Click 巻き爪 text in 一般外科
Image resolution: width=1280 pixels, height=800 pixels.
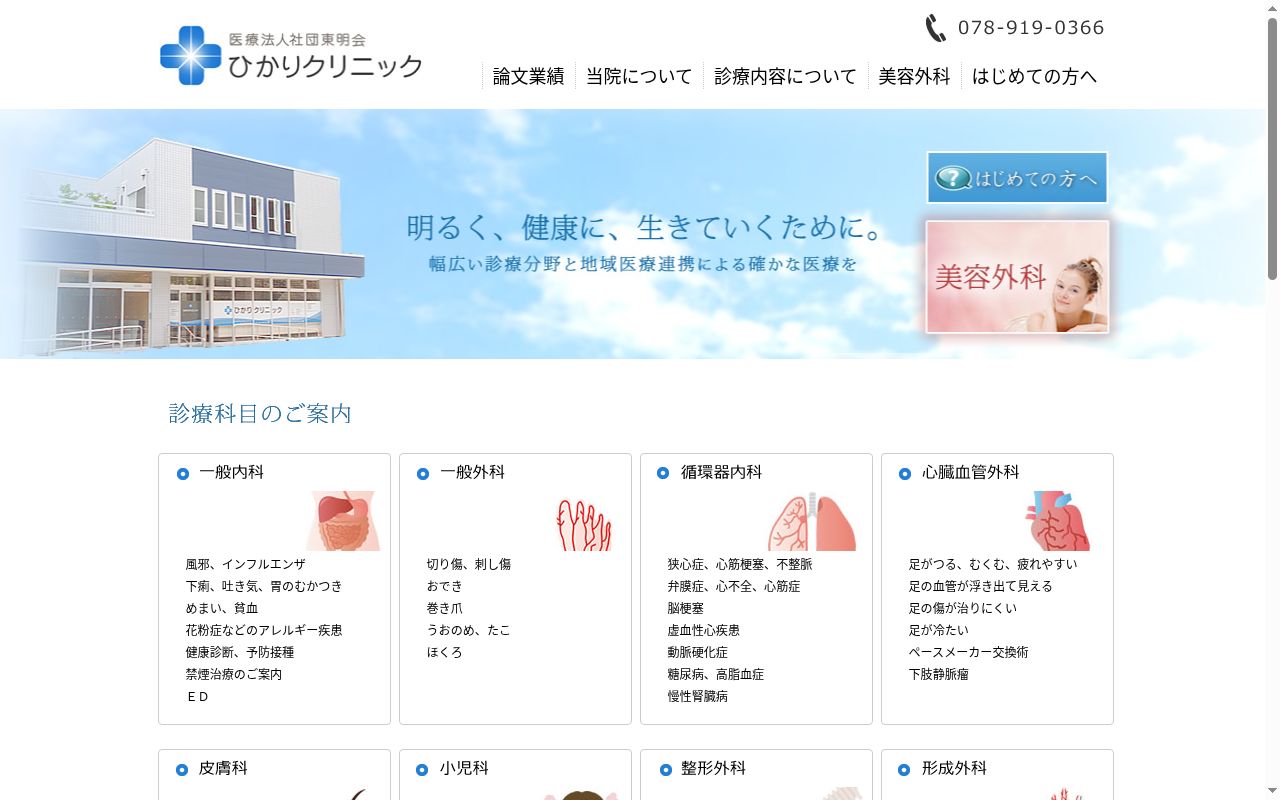tap(444, 608)
